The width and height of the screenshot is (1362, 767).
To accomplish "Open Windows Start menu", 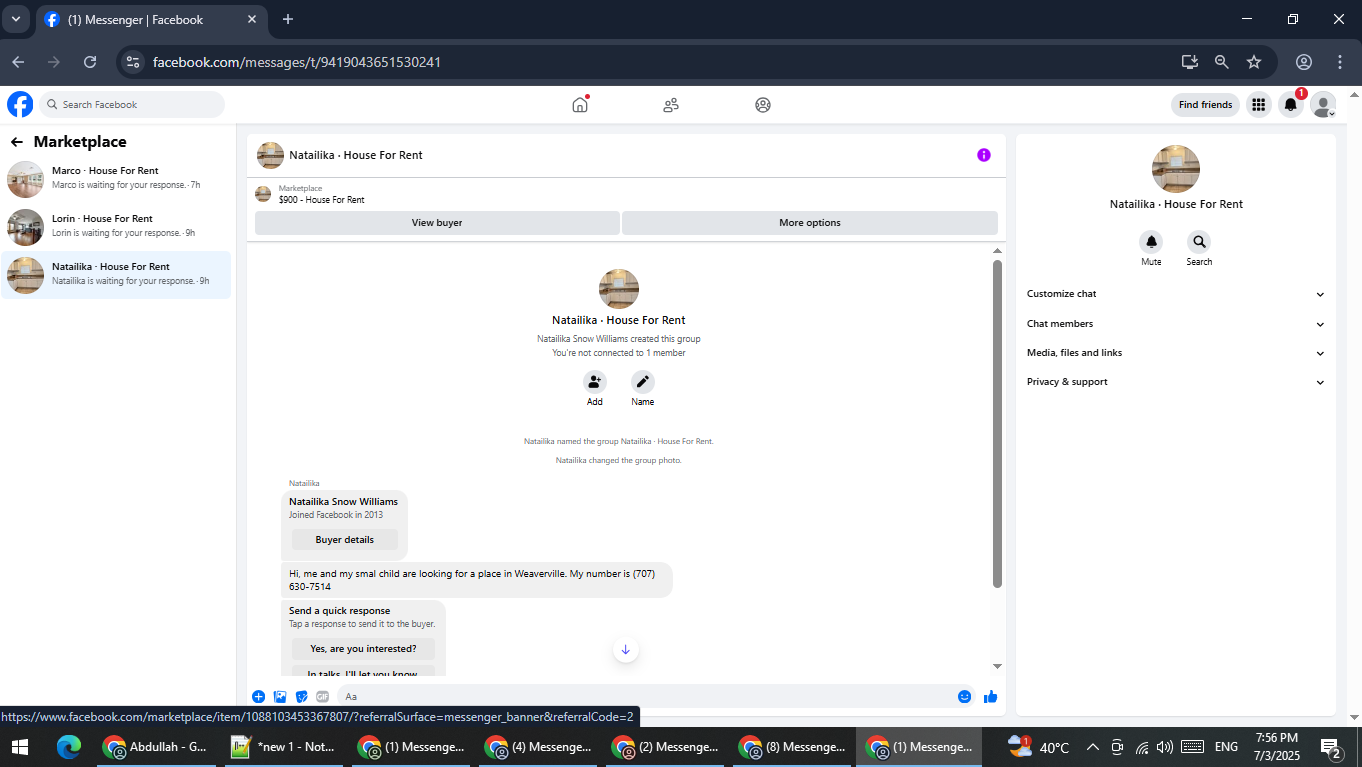I will click(20, 747).
